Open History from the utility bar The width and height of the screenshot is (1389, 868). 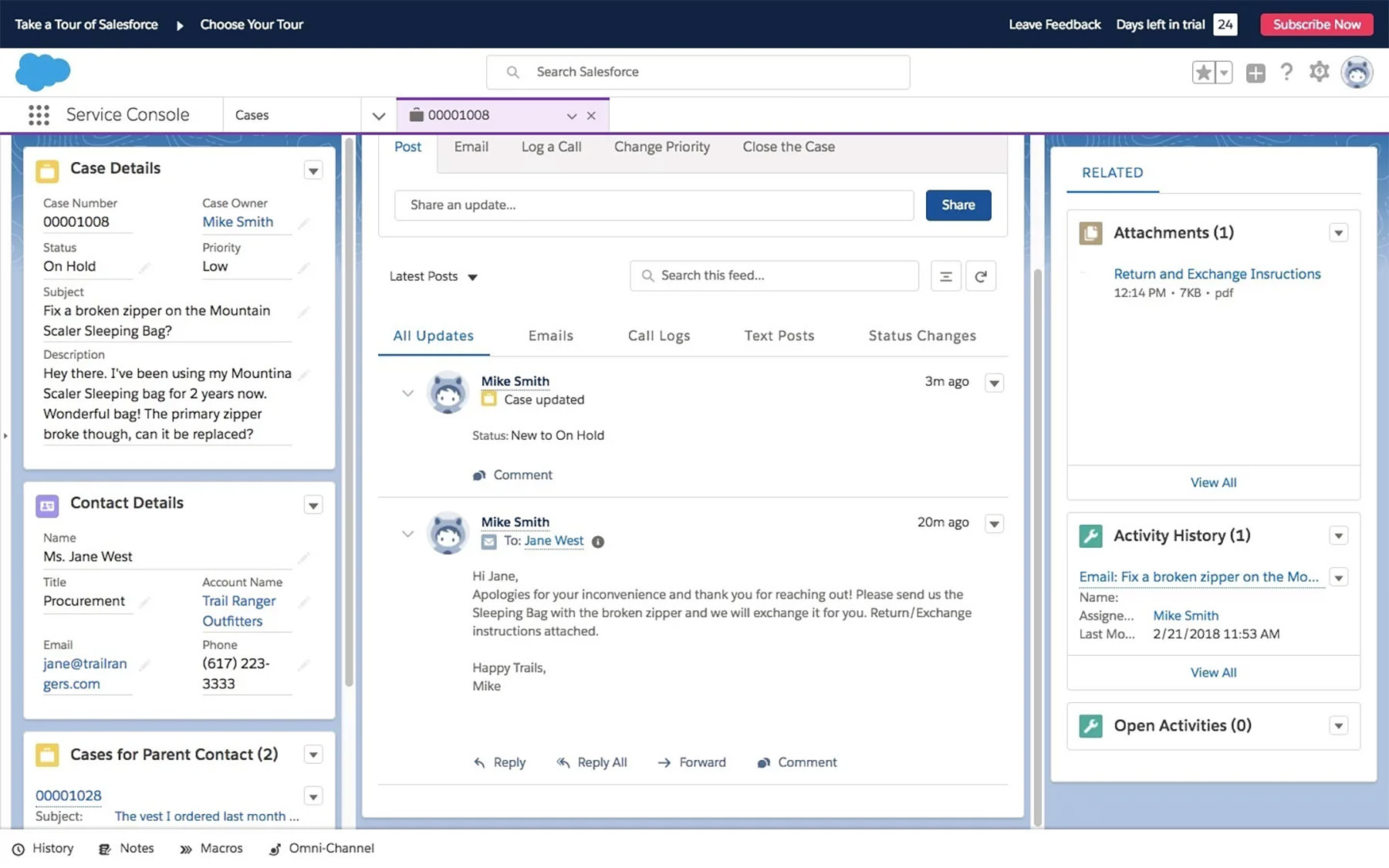43,848
